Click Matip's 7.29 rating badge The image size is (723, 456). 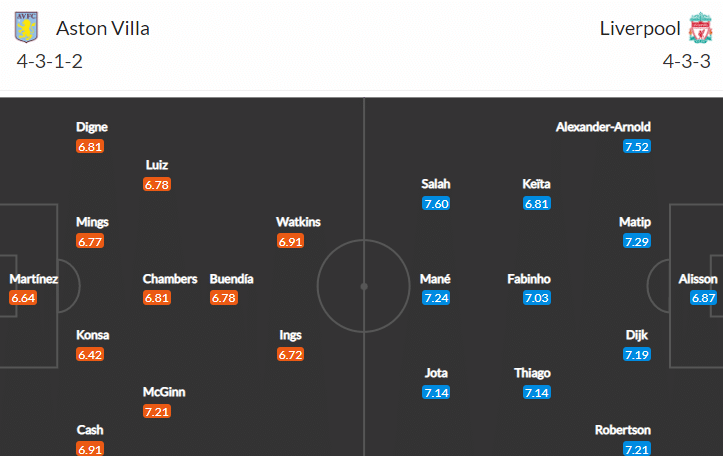[637, 241]
